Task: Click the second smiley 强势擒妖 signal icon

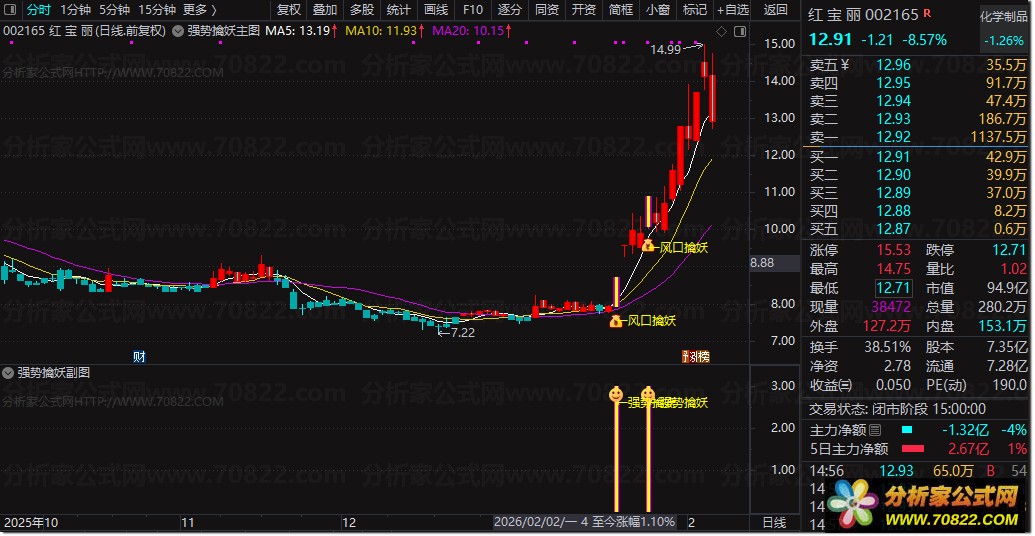Action: 648,395
